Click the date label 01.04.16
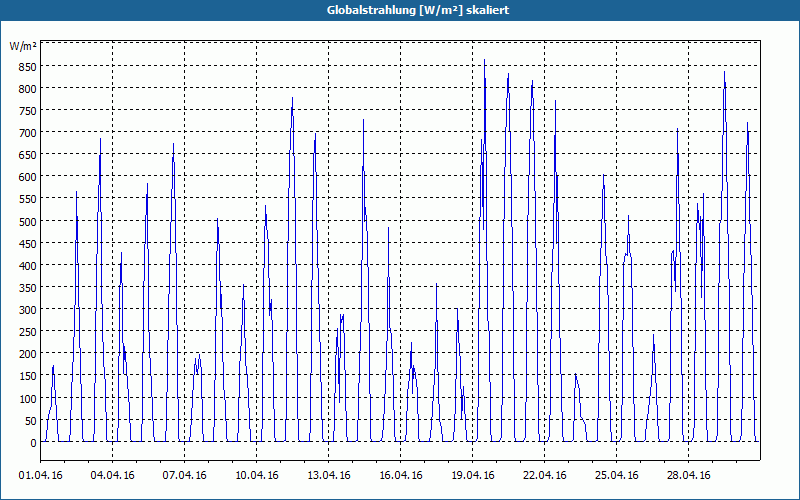This screenshot has height=500, width=800. pos(40,476)
